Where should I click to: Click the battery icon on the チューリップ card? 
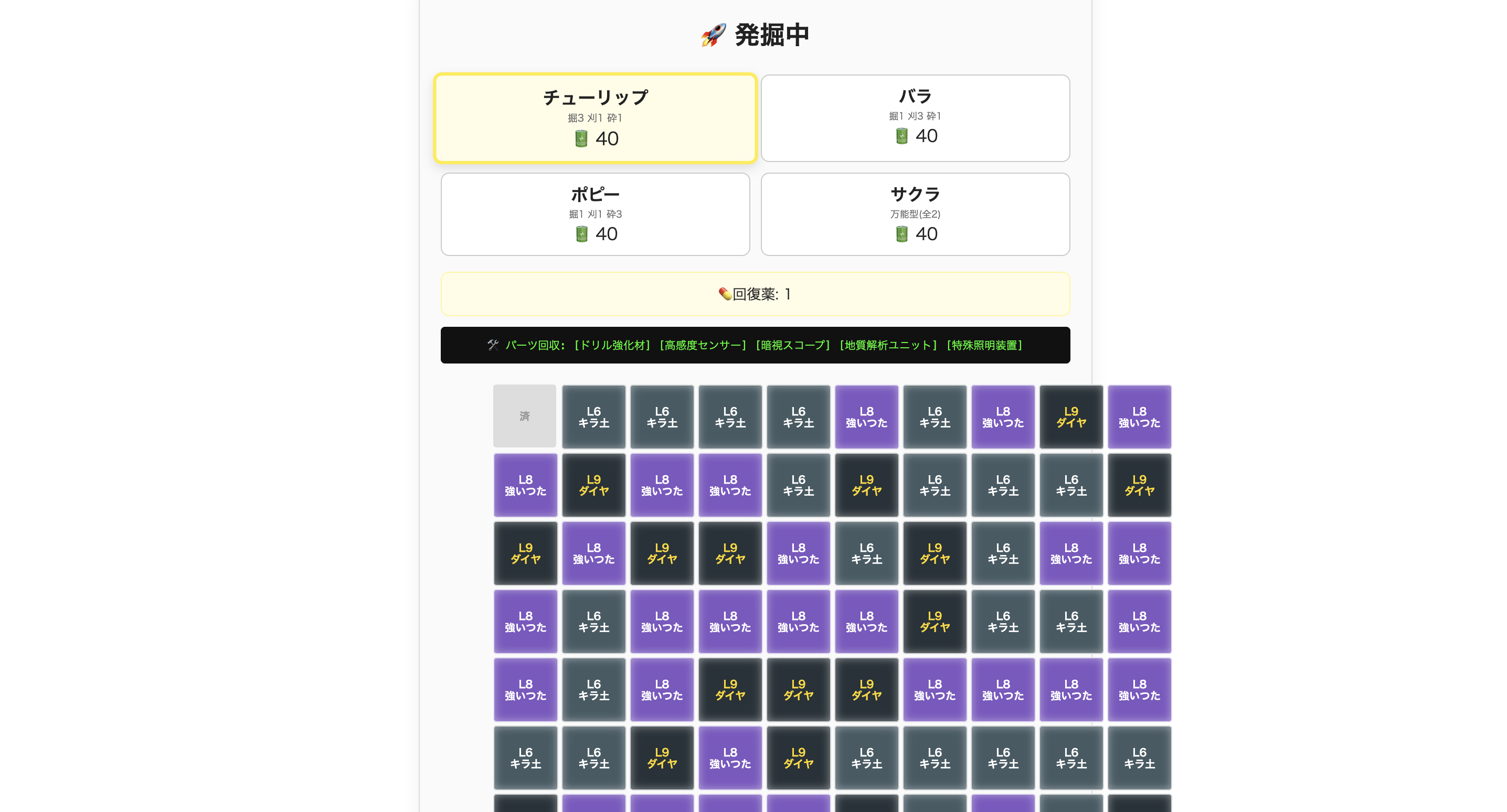click(581, 138)
